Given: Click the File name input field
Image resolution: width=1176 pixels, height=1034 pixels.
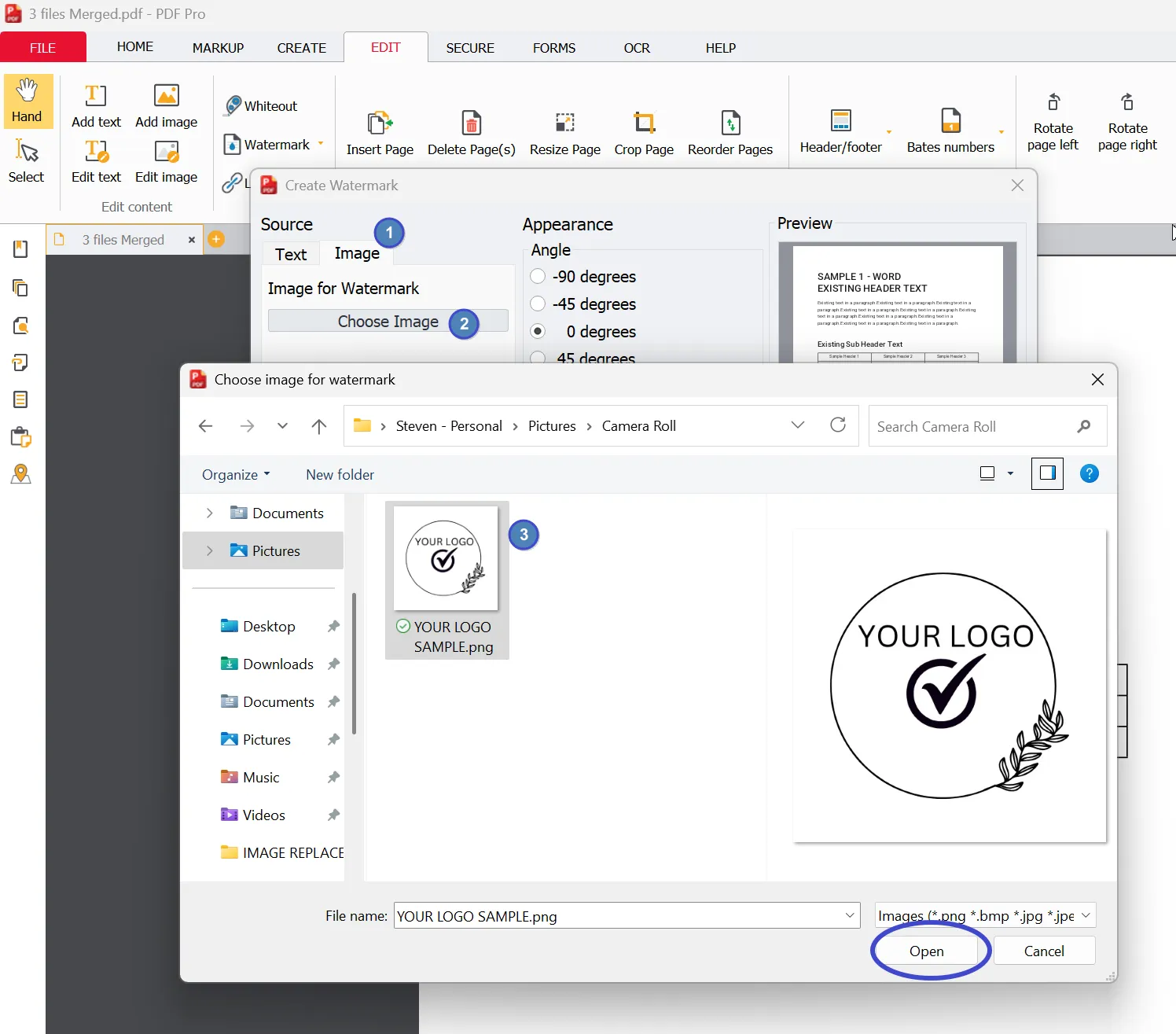Looking at the screenshot, I should point(627,915).
